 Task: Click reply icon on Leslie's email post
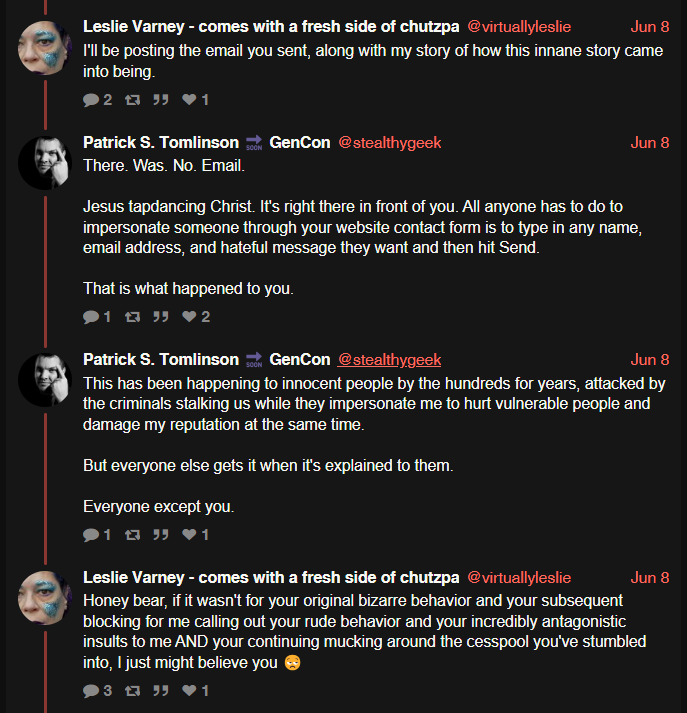click(x=91, y=100)
